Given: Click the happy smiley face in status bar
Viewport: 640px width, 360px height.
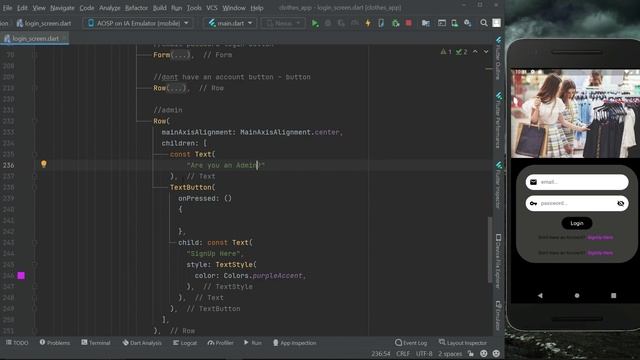Looking at the screenshot, I should pos(484,354).
